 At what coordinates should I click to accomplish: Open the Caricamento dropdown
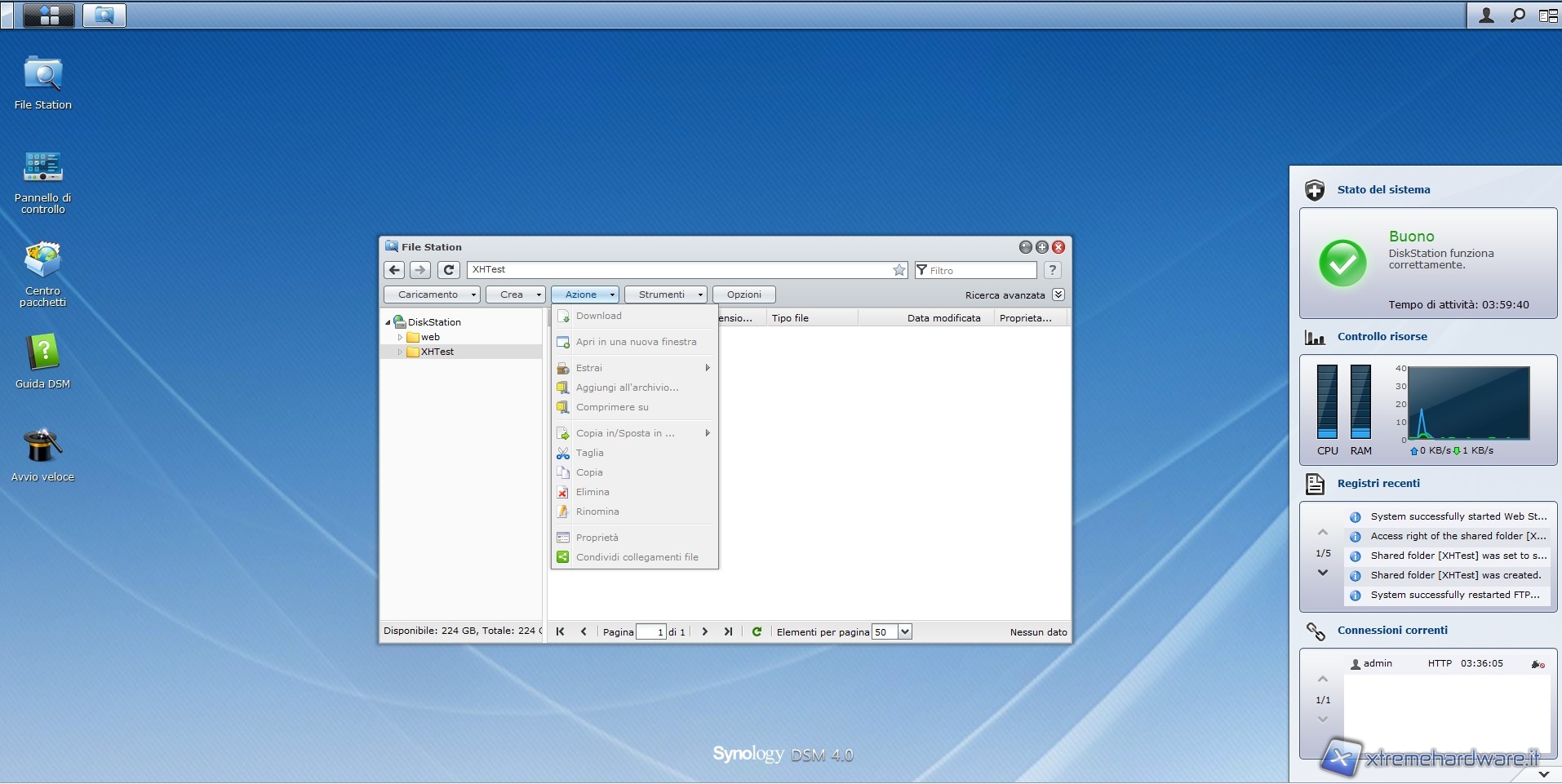point(432,295)
